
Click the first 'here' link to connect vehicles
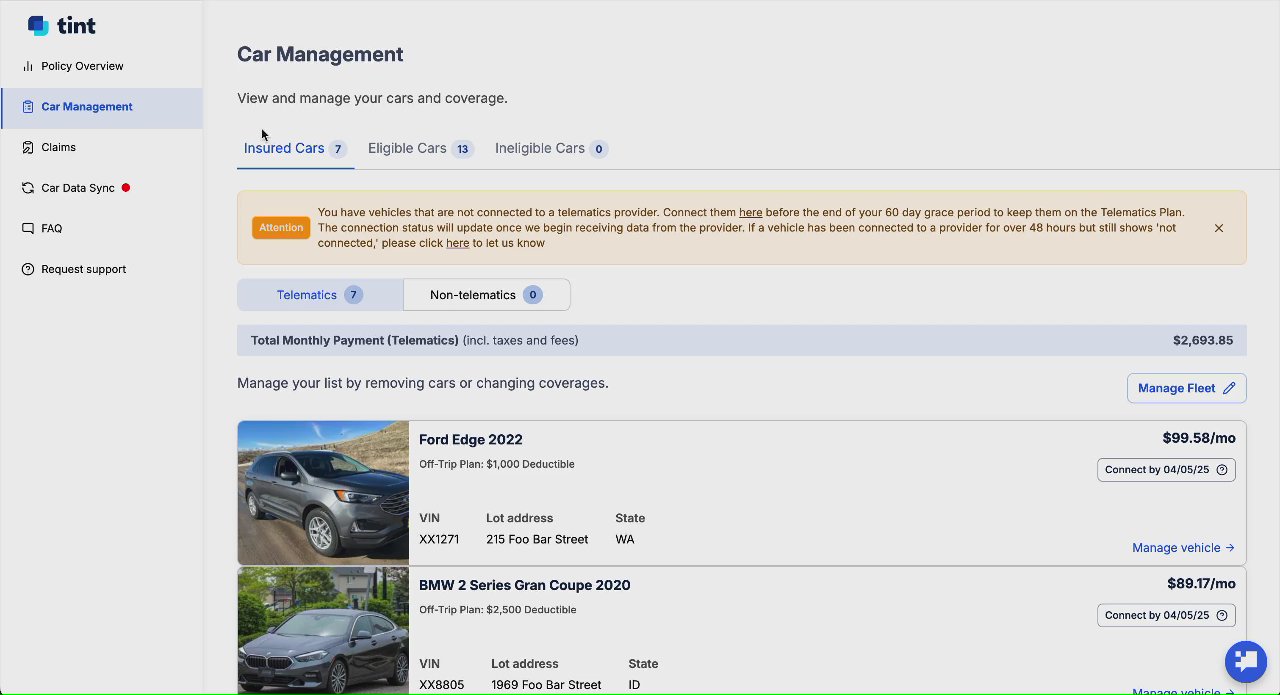pos(750,213)
